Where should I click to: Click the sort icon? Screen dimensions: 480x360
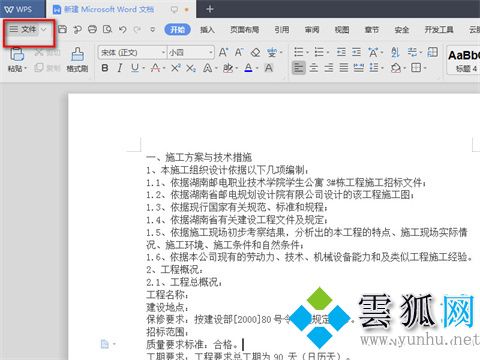(395, 52)
